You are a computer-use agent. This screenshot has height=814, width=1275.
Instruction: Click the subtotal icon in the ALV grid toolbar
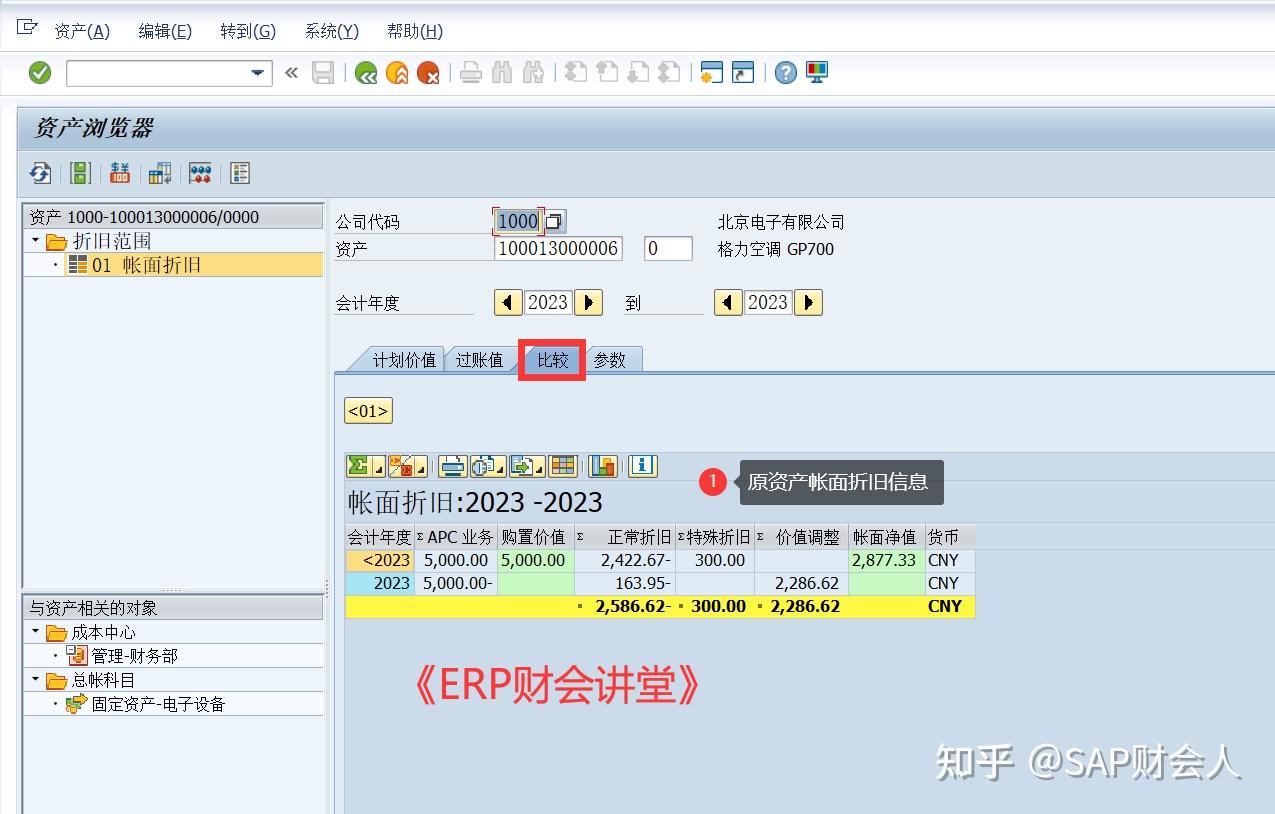(x=399, y=466)
